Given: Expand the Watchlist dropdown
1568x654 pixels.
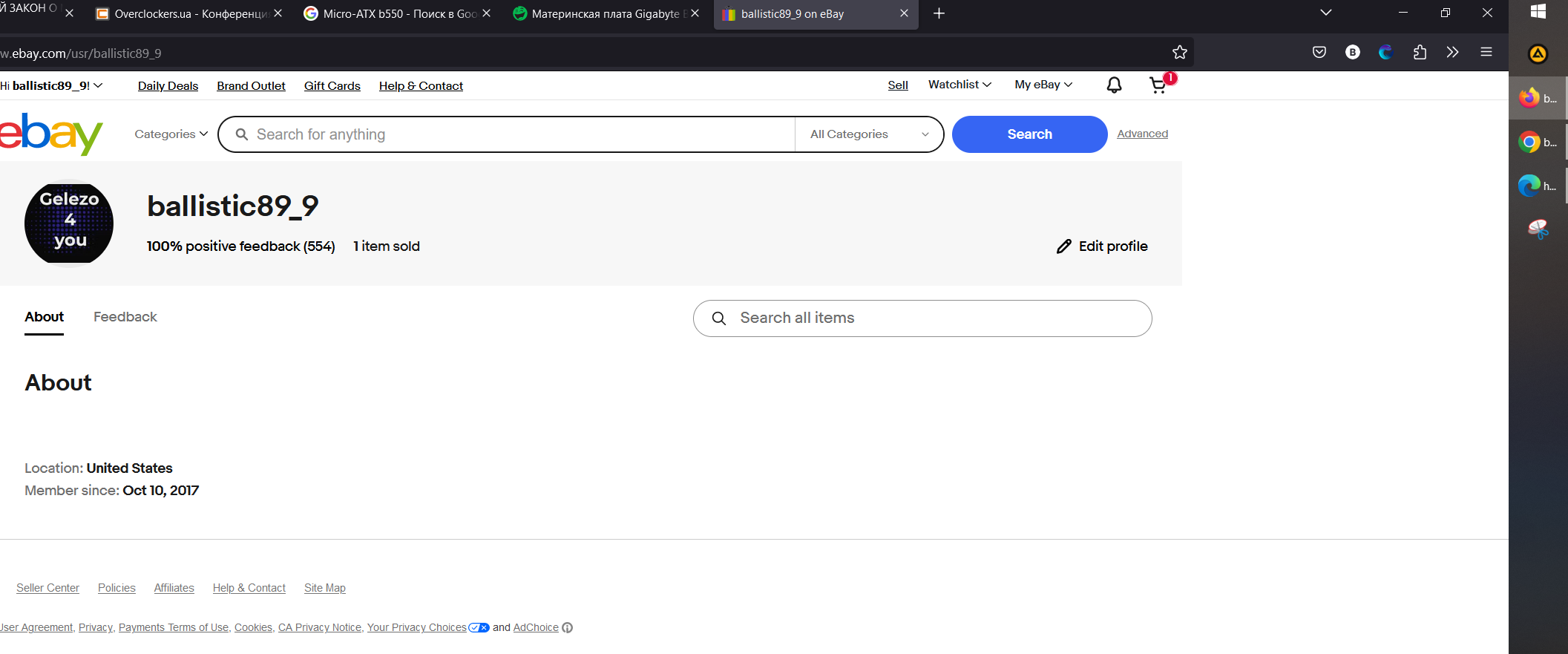Looking at the screenshot, I should pos(960,85).
